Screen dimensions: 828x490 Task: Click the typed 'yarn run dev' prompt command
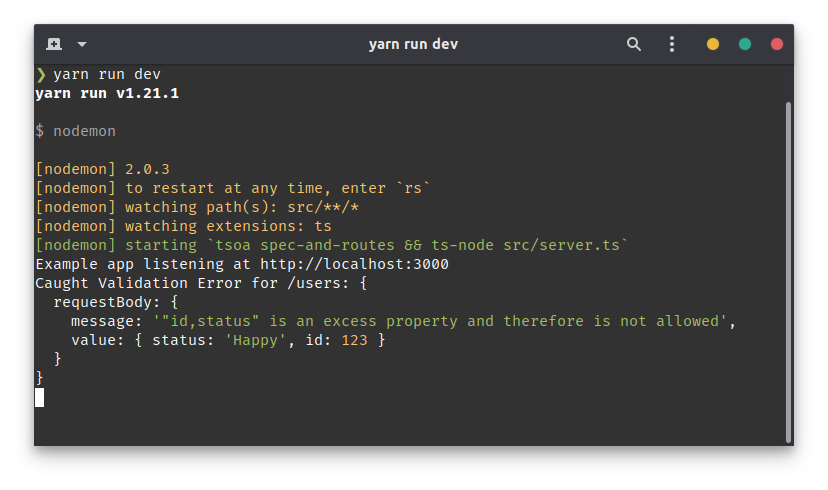[107, 74]
